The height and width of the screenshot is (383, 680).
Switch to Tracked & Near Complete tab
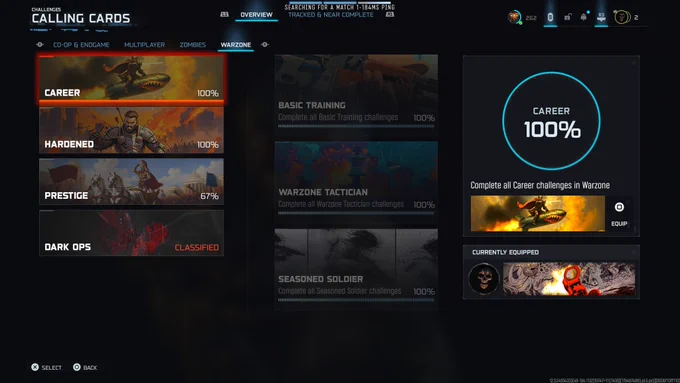tap(331, 15)
